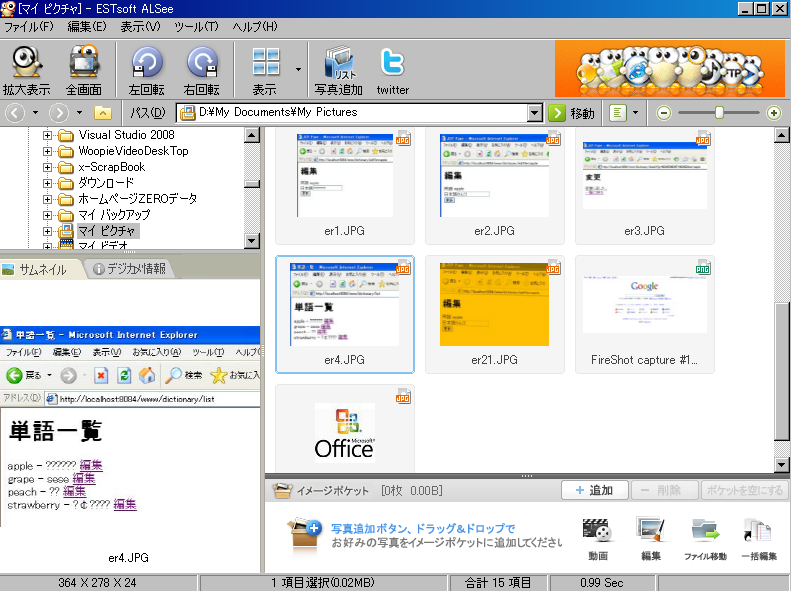Expand the ダウンロード folder
The width and height of the screenshot is (791, 591).
click(47, 184)
